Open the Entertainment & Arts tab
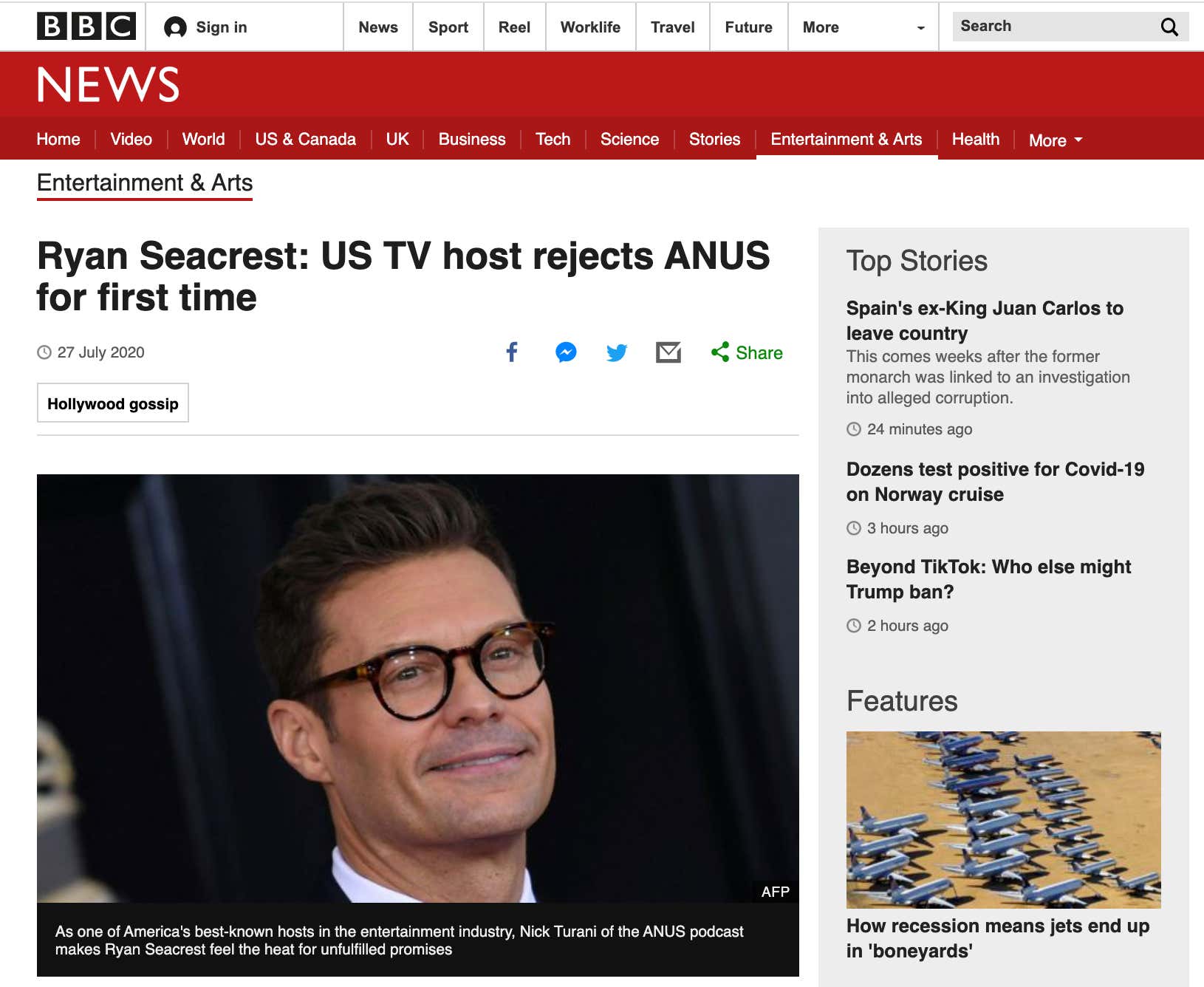This screenshot has width=1204, height=987. tap(846, 139)
